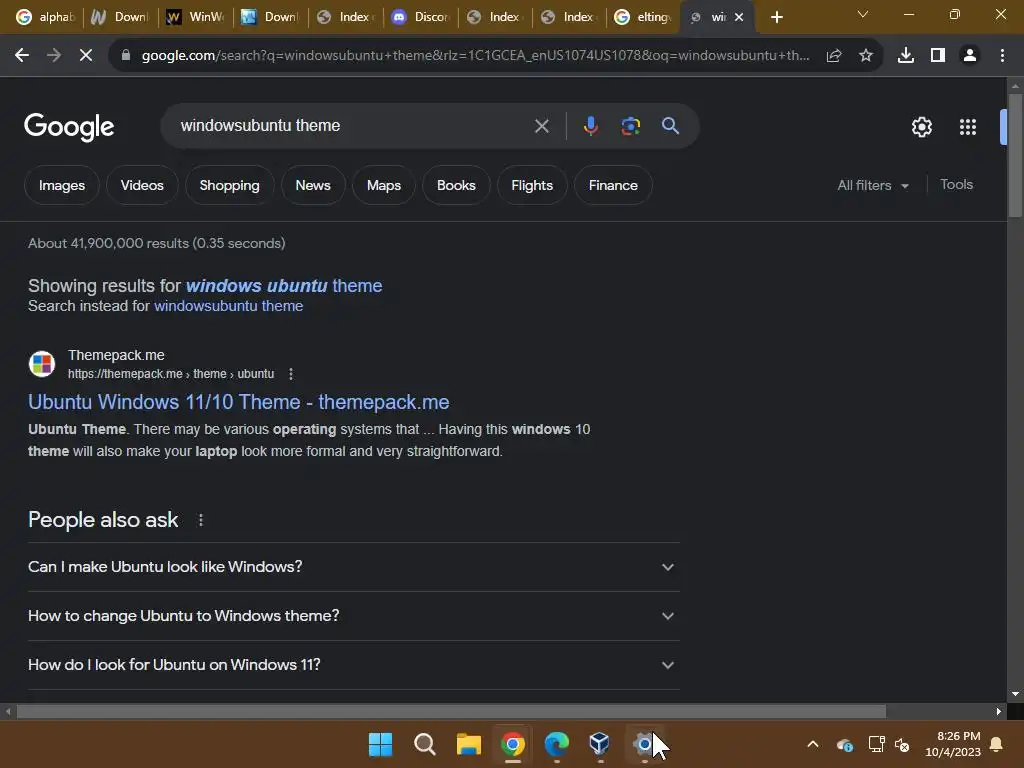Expand 'How to change Ubuntu to Windows theme?'
Image resolution: width=1024 pixels, height=768 pixels.
[x=353, y=616]
